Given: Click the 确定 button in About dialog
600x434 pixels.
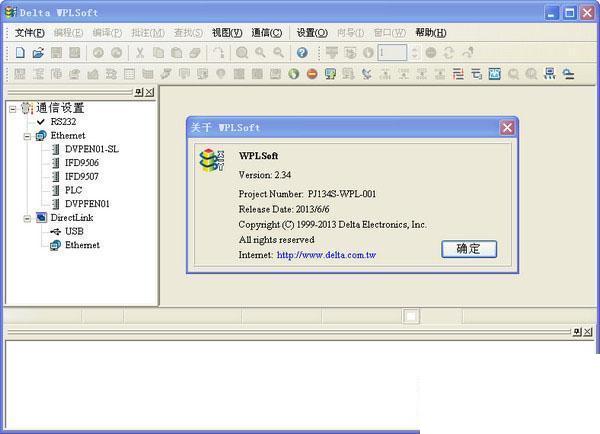Looking at the screenshot, I should point(469,249).
